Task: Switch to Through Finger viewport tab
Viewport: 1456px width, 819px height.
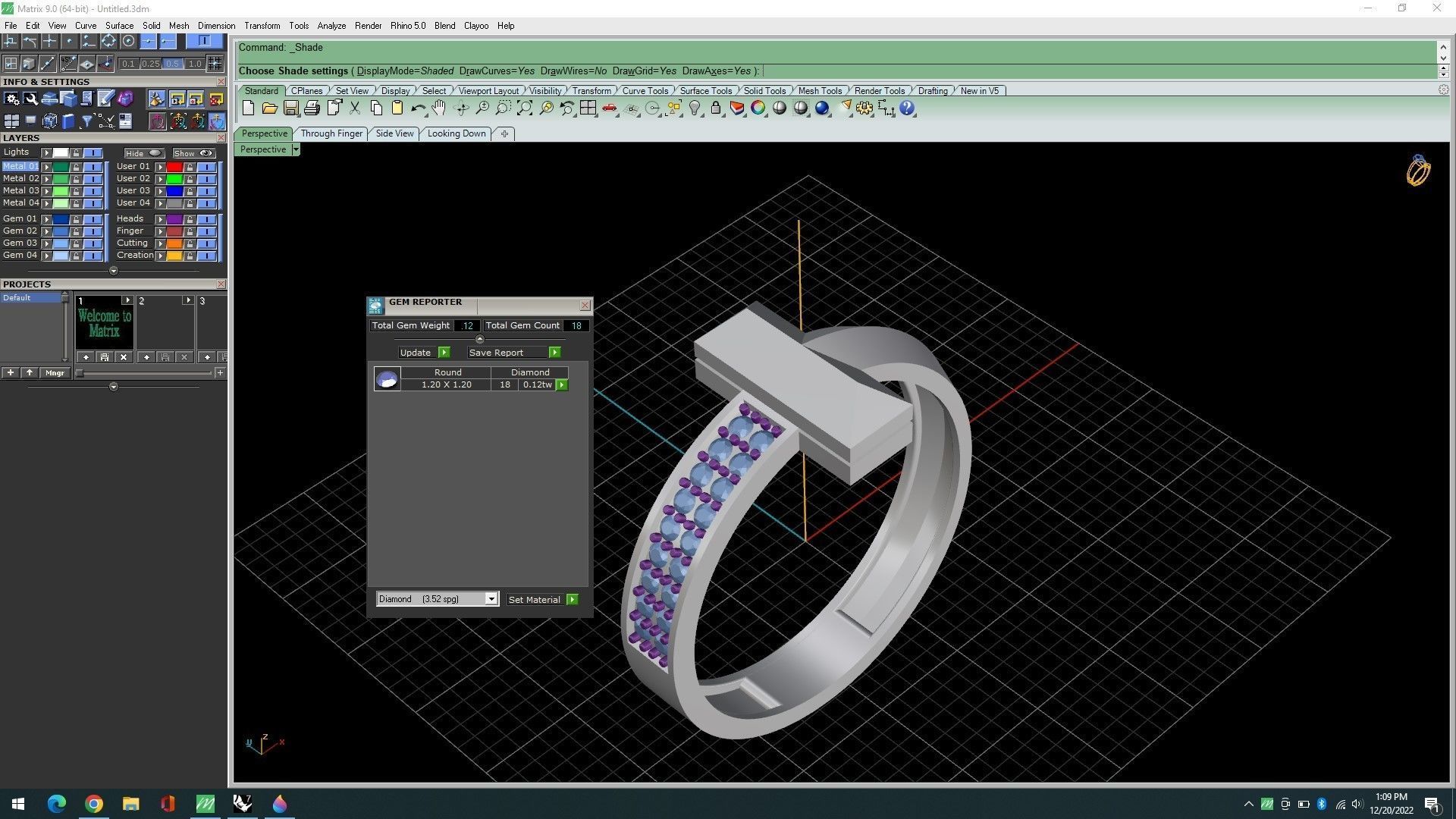Action: tap(331, 133)
